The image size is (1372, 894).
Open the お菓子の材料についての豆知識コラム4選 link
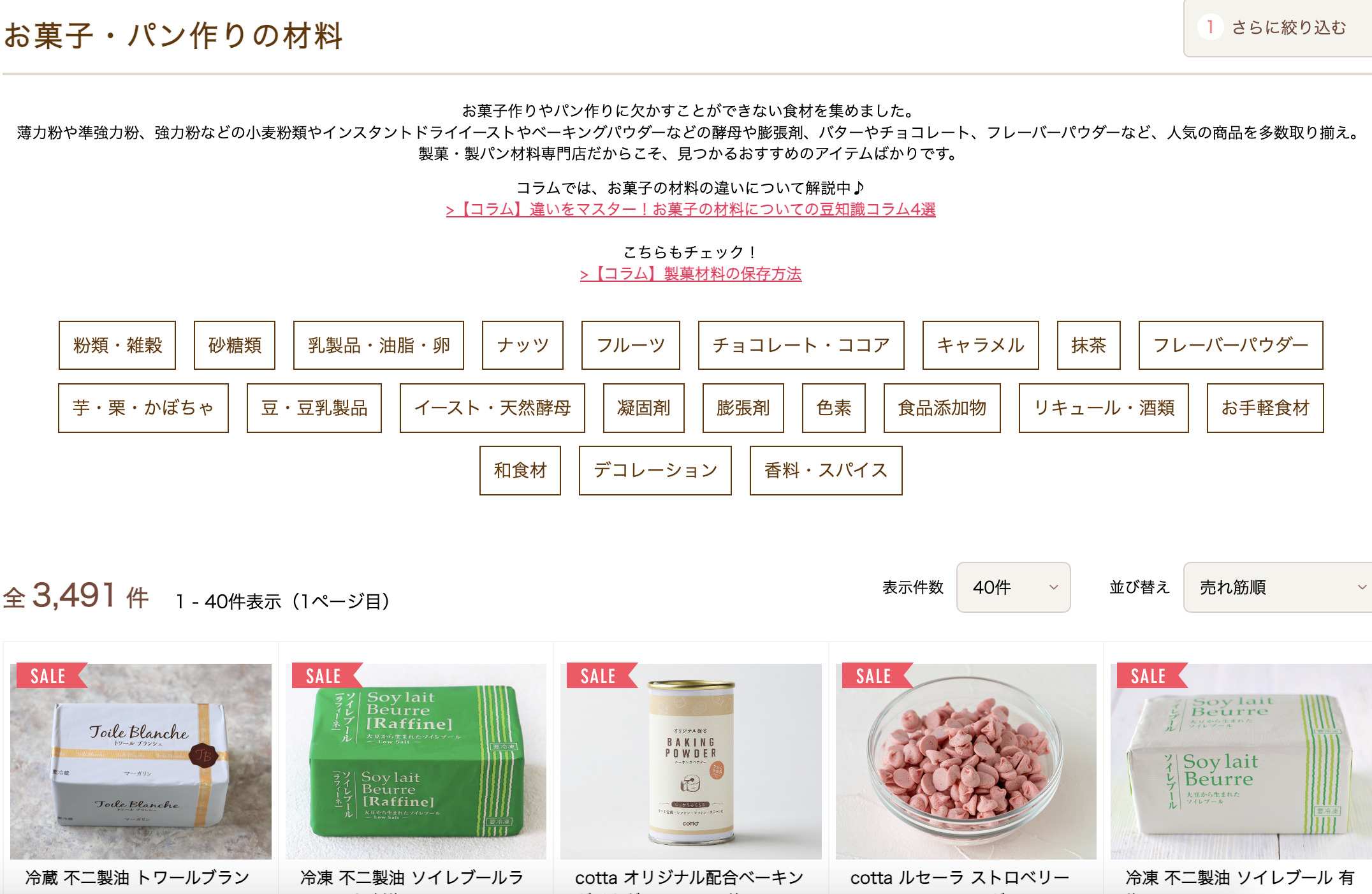[691, 209]
